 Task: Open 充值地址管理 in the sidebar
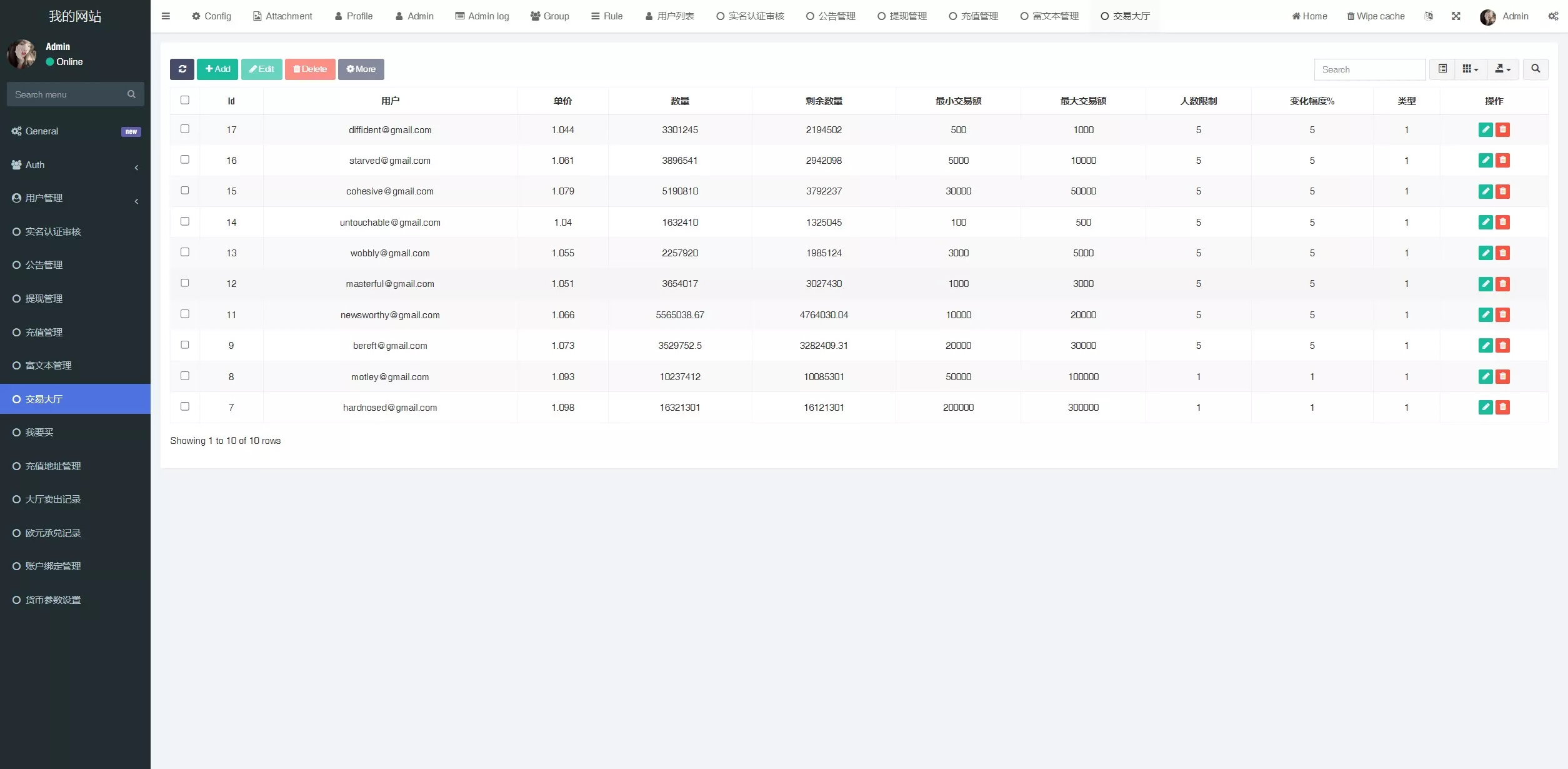[53, 466]
